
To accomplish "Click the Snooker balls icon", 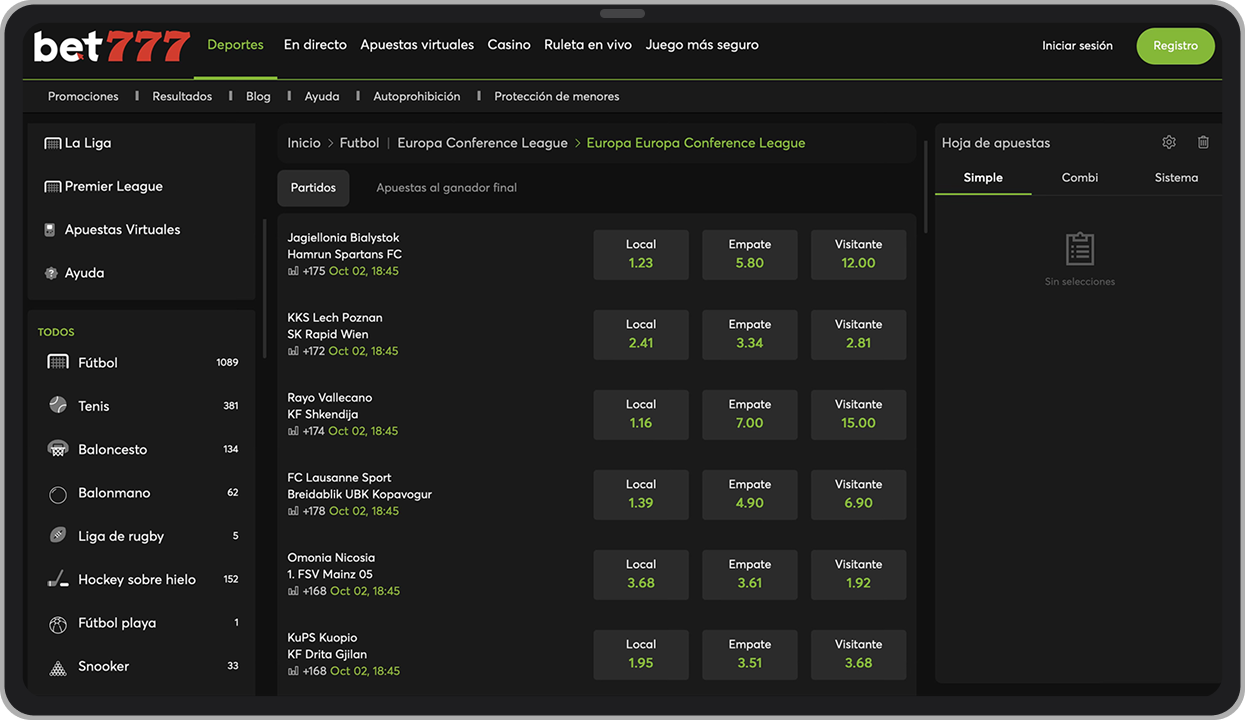I will 58,667.
